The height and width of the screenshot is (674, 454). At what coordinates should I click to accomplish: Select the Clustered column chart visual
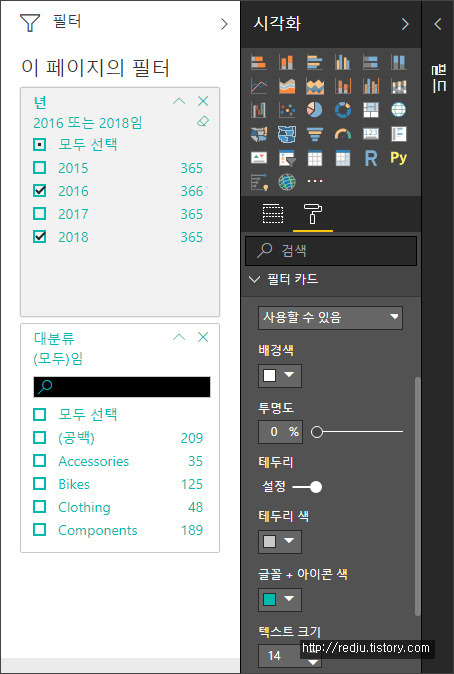click(343, 62)
